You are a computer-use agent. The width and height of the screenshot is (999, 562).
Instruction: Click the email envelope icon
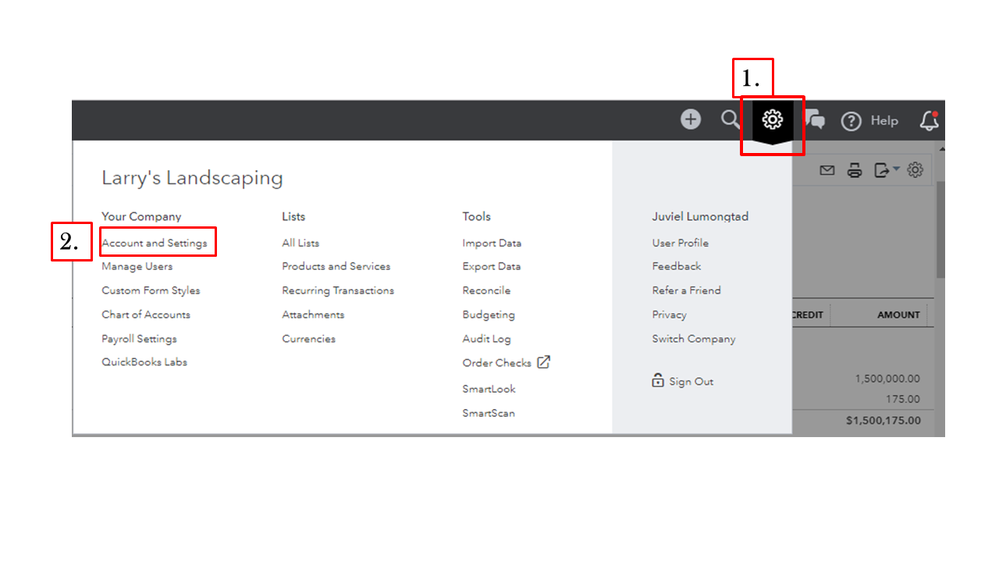[827, 170]
